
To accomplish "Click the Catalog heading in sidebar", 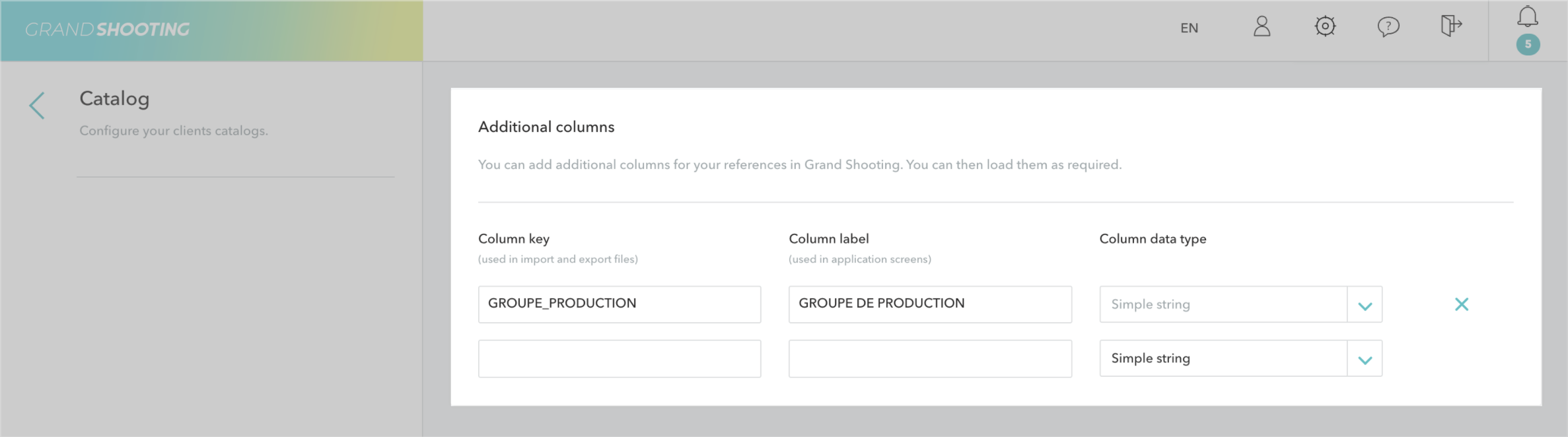I will coord(114,99).
